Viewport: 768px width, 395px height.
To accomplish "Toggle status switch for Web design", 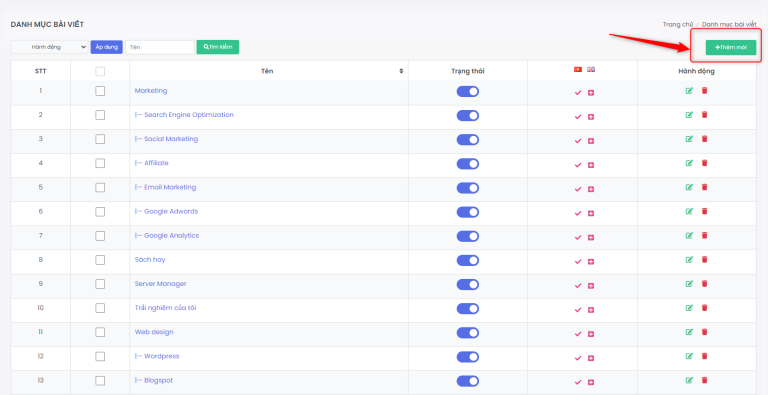I will (468, 333).
